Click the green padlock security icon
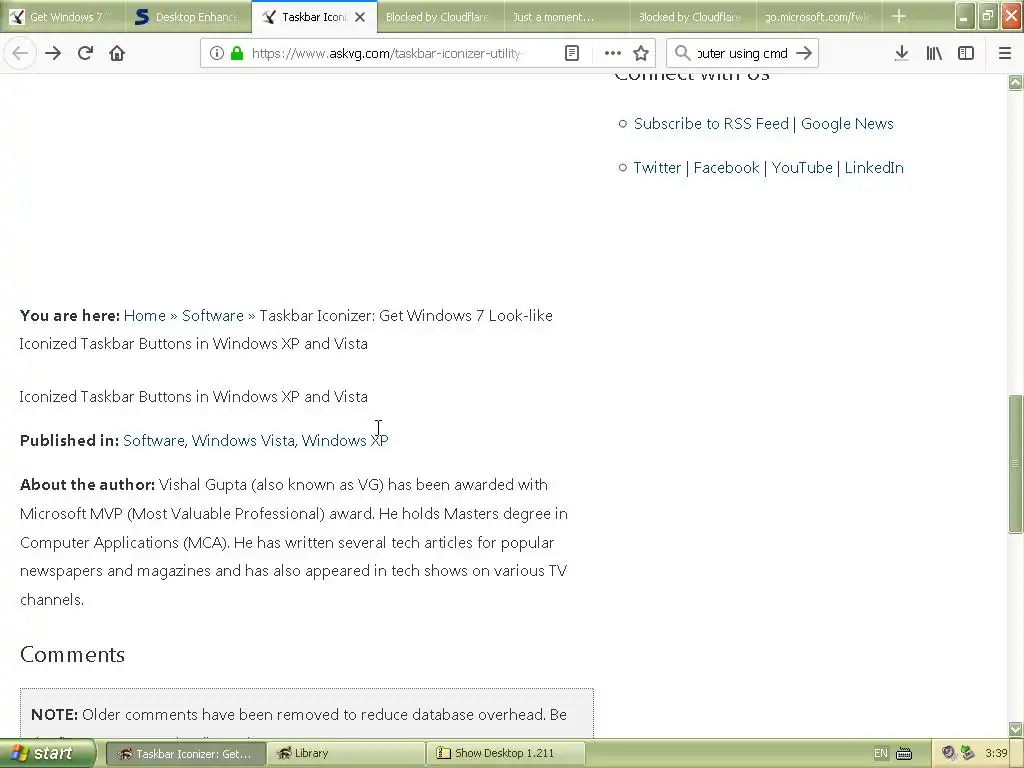1024x768 pixels. (x=237, y=53)
